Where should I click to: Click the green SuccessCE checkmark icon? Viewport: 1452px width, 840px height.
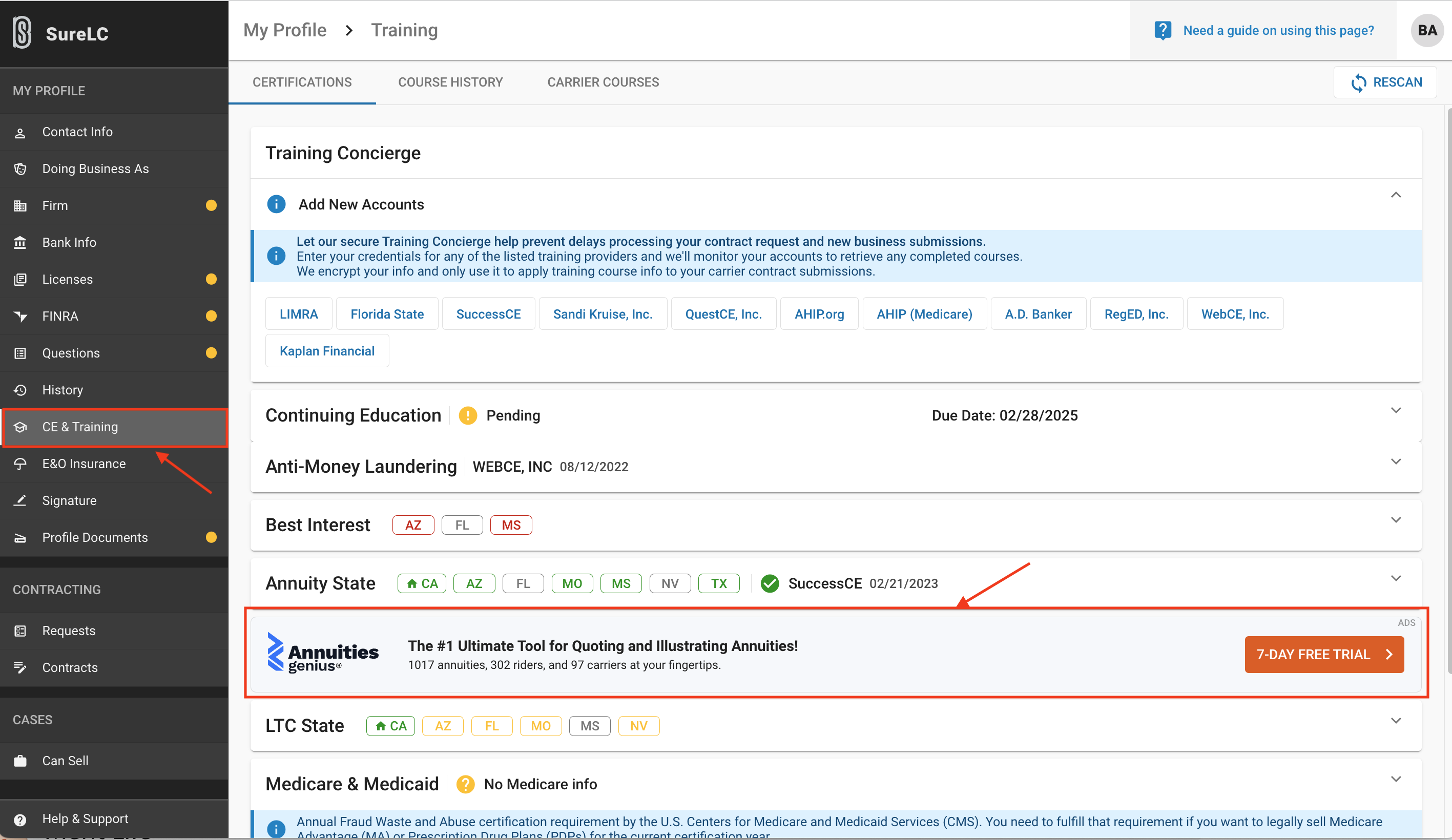coord(770,583)
